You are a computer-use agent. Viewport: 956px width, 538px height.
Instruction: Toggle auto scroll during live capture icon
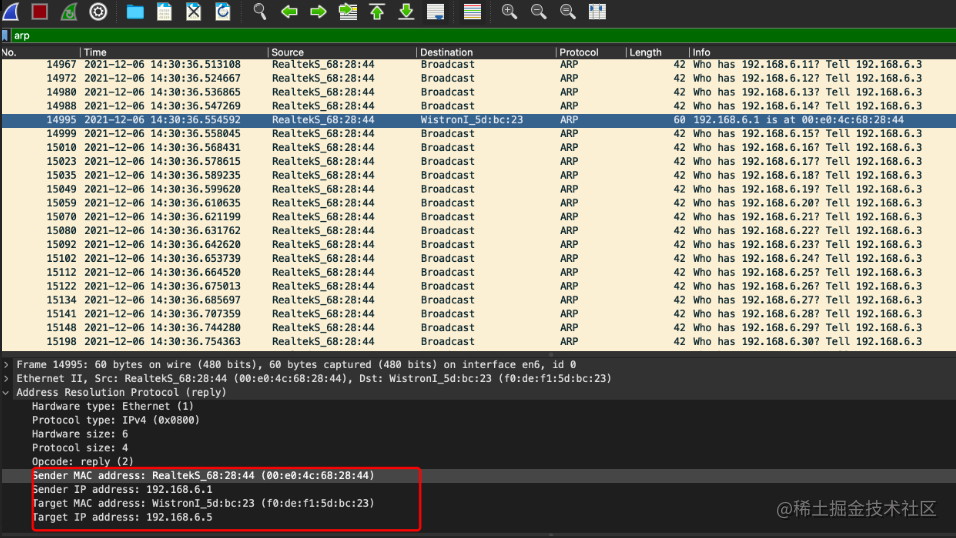point(435,11)
